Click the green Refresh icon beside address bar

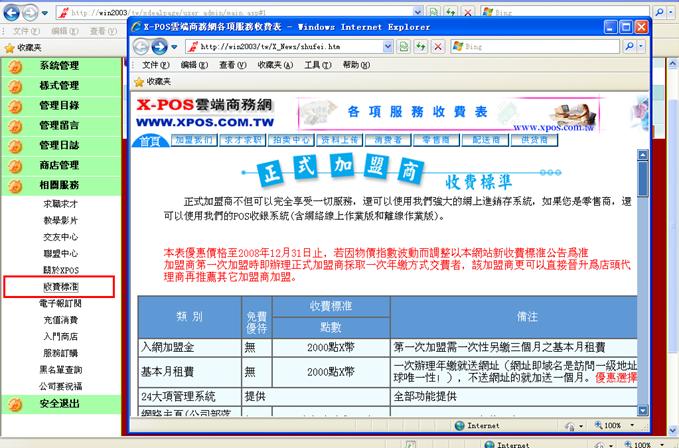pos(419,46)
